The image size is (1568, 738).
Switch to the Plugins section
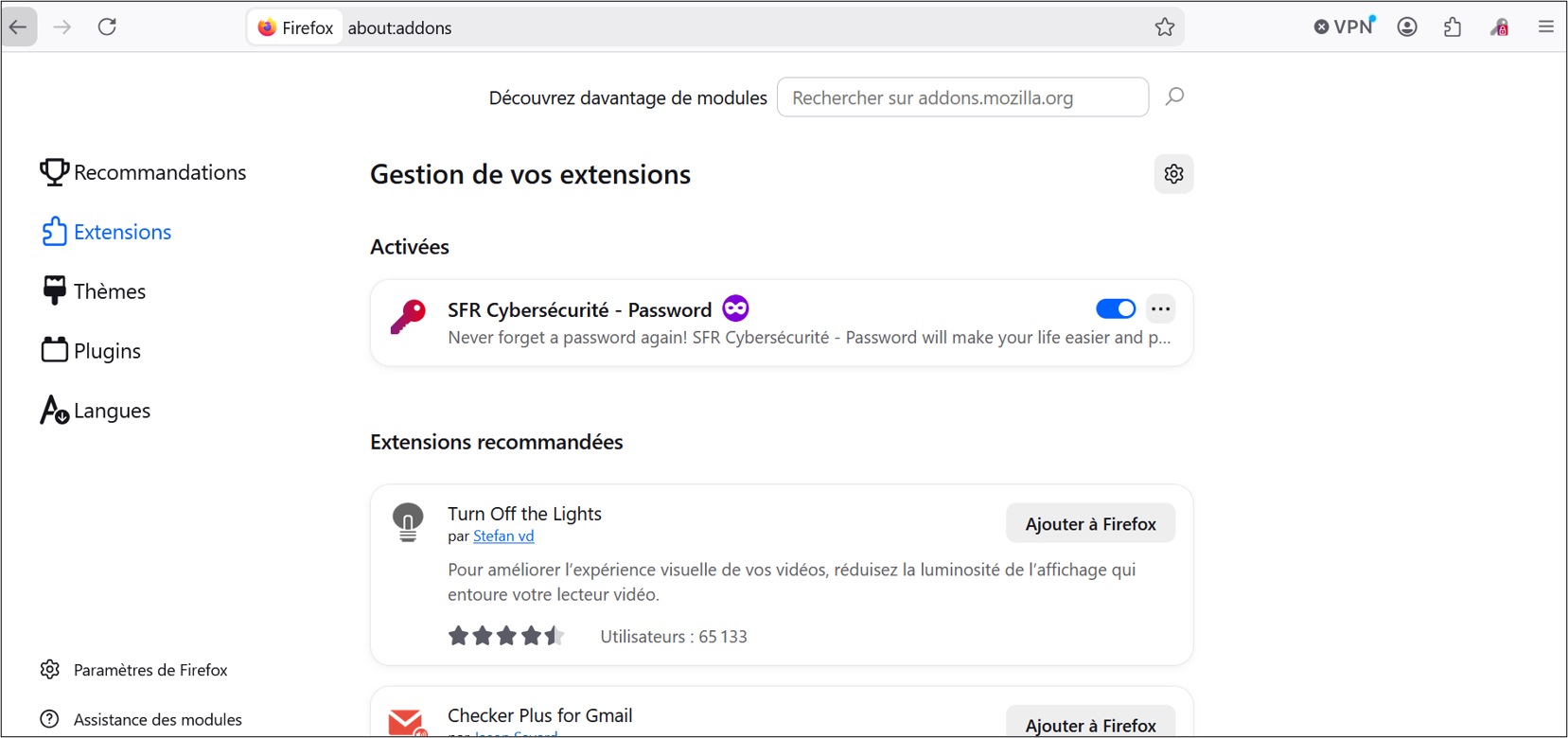[92, 350]
